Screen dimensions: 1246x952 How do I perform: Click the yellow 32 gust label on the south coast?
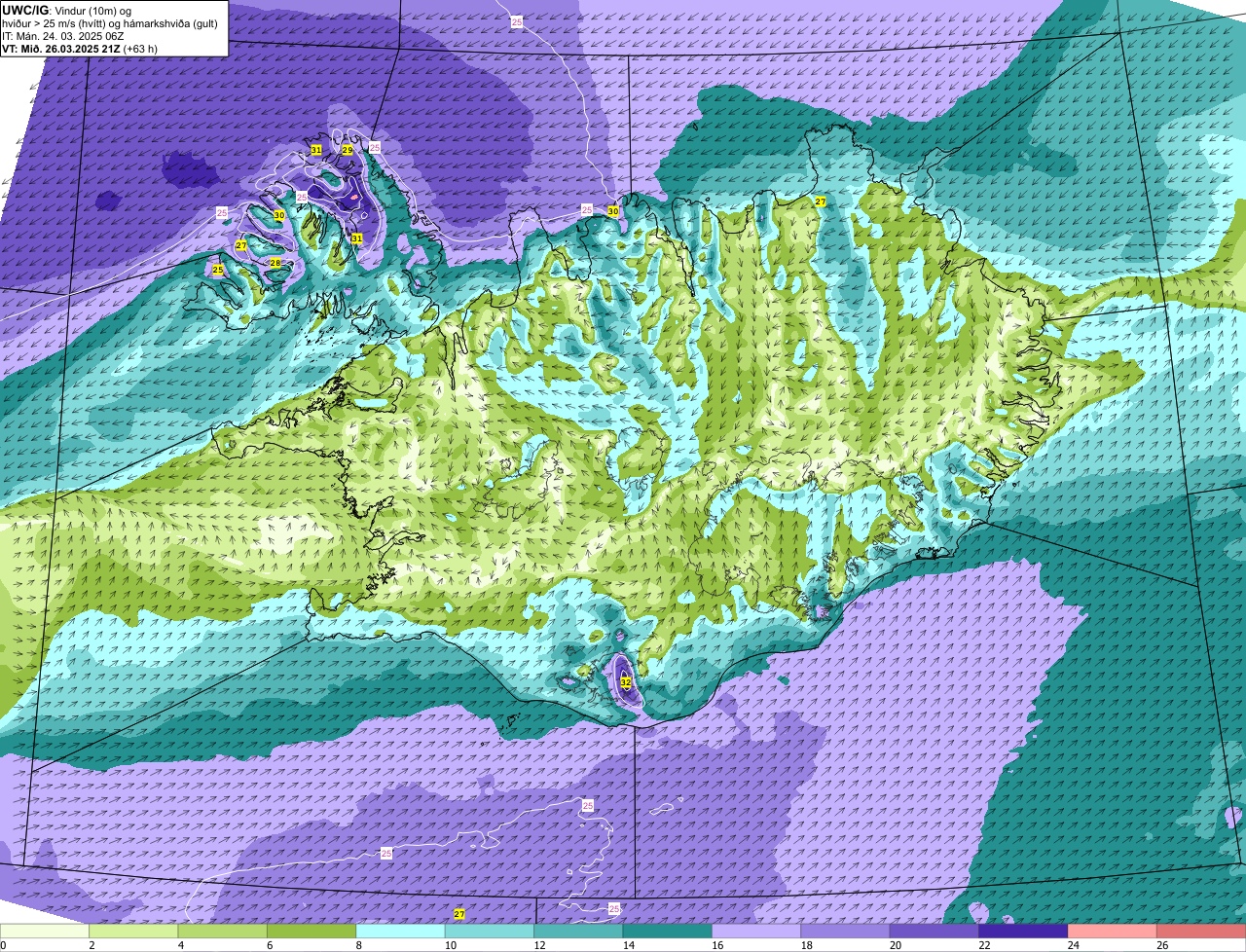[625, 683]
